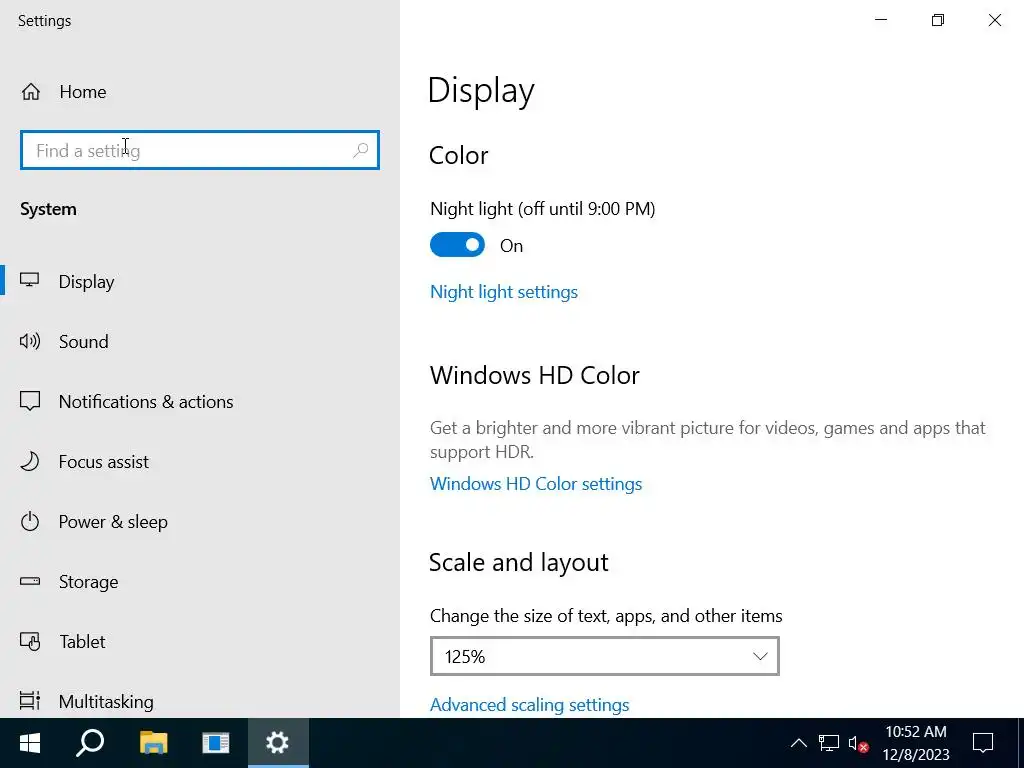This screenshot has height=768, width=1024.
Task: Restore down the Settings window
Action: (x=938, y=20)
